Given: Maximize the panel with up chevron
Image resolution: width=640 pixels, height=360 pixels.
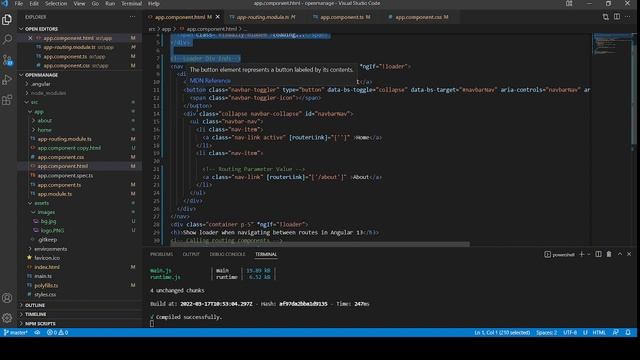Looking at the screenshot, I should coord(620,254).
